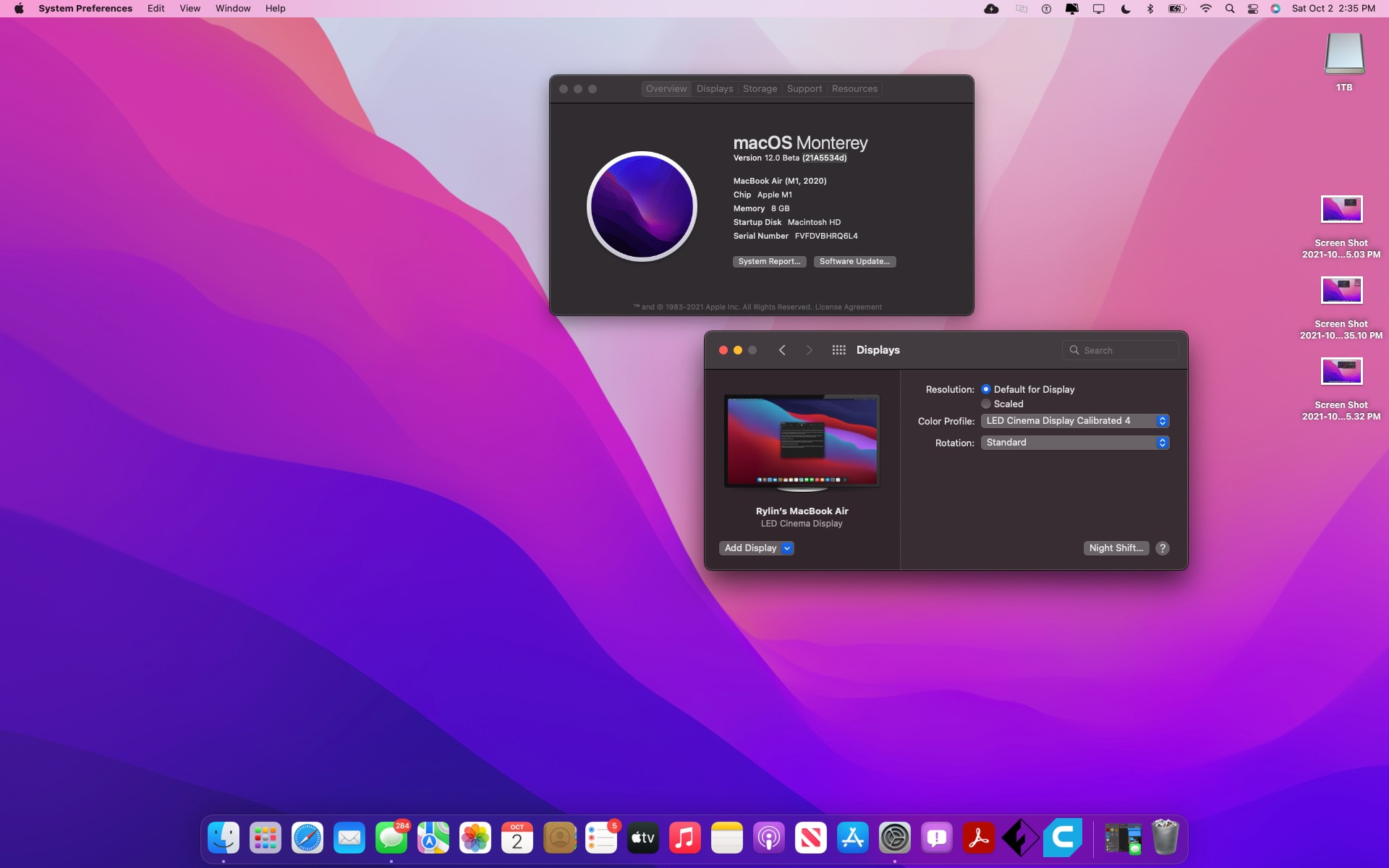Open the Help menu
1389x868 pixels.
275,9
